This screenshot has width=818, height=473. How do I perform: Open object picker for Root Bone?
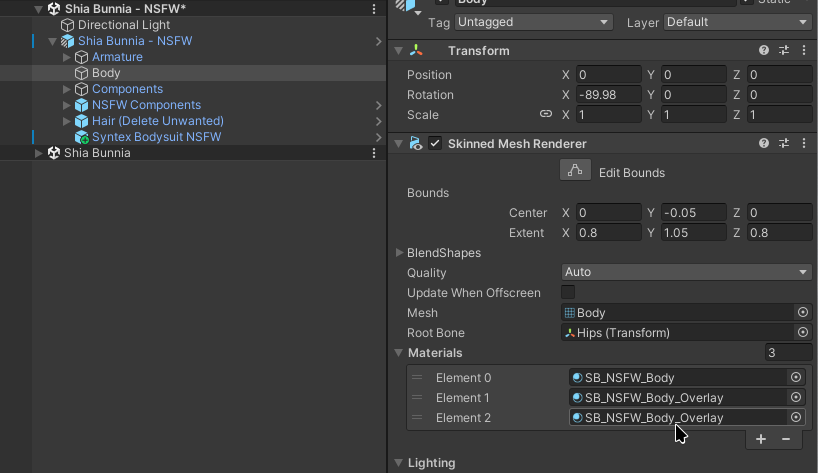(802, 333)
